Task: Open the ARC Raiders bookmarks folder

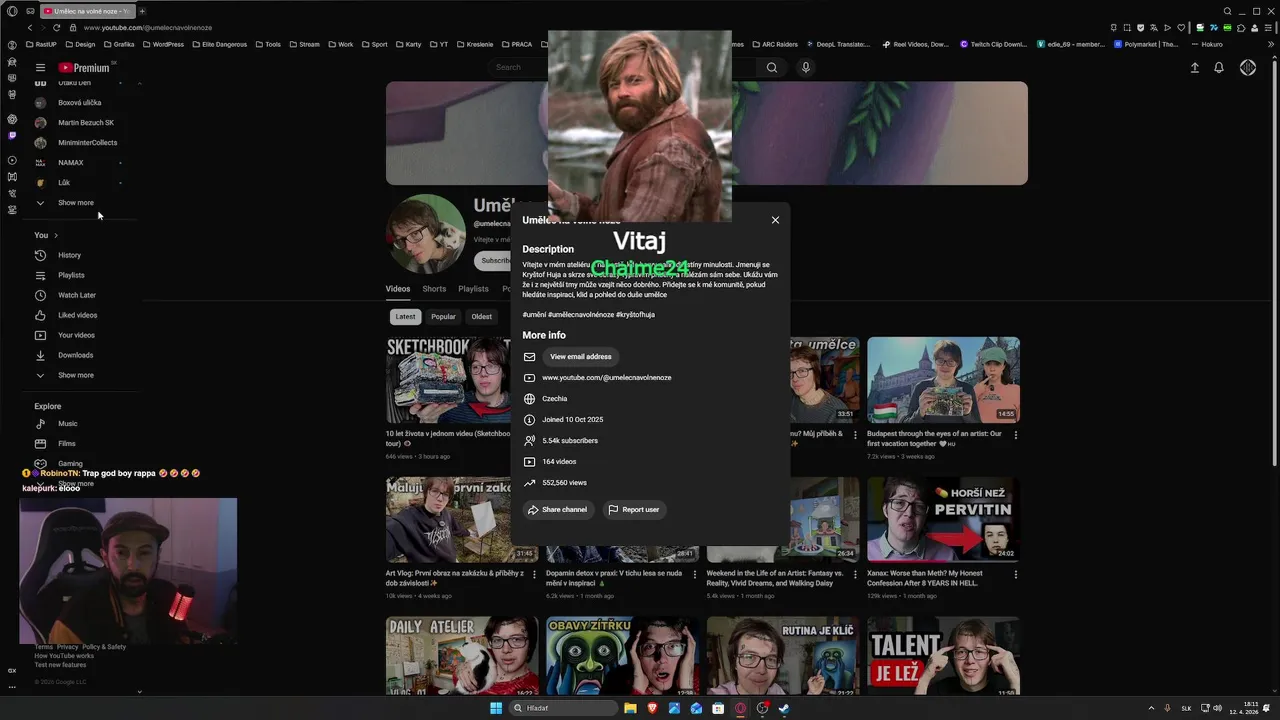Action: pos(774,44)
